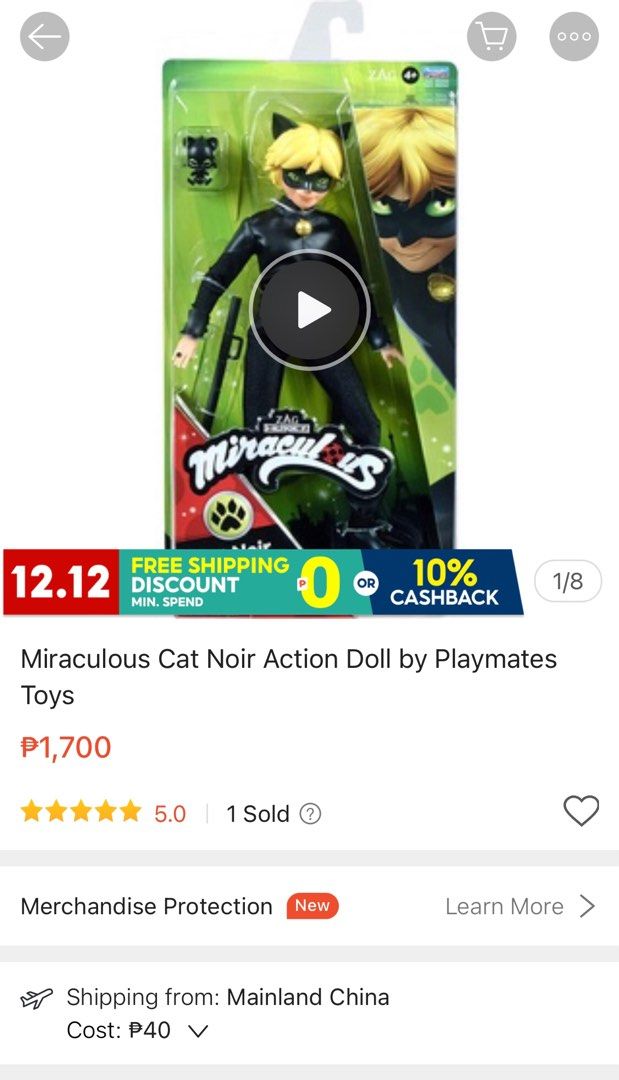Click the shipping airplane icon
Screen dimensions: 619x1080
click(37, 997)
